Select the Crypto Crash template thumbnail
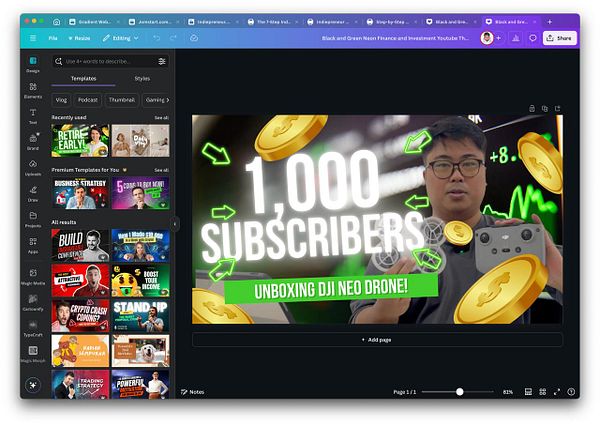 click(x=80, y=316)
